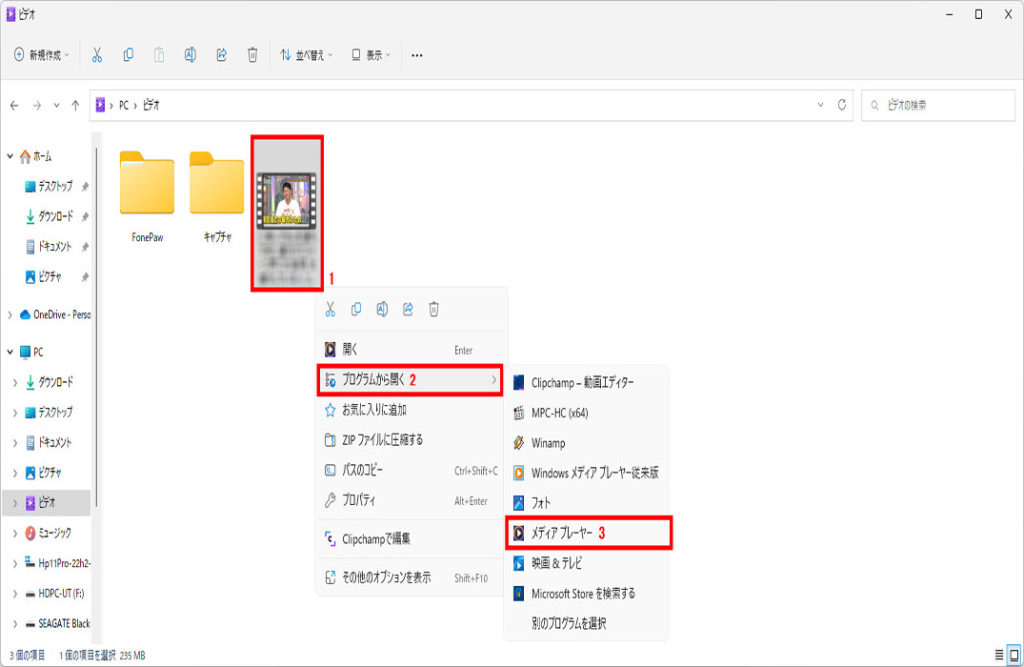This screenshot has height=667, width=1024.
Task: Open the 新規作成 new item dropdown
Action: point(42,55)
